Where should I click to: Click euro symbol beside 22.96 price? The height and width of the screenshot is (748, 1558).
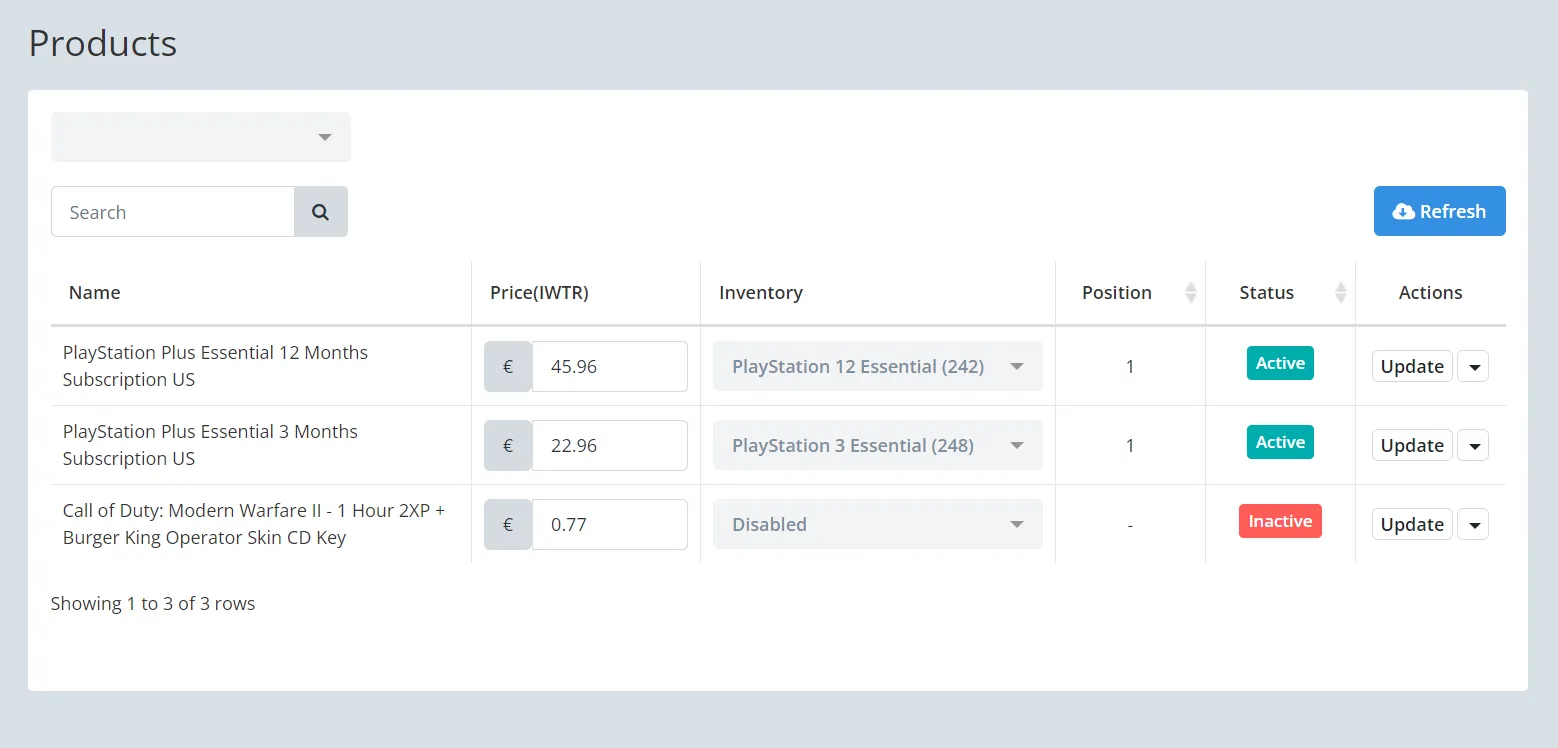coord(508,445)
